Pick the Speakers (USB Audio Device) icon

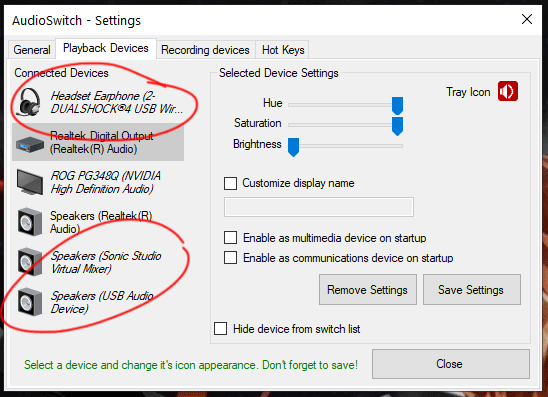point(30,302)
